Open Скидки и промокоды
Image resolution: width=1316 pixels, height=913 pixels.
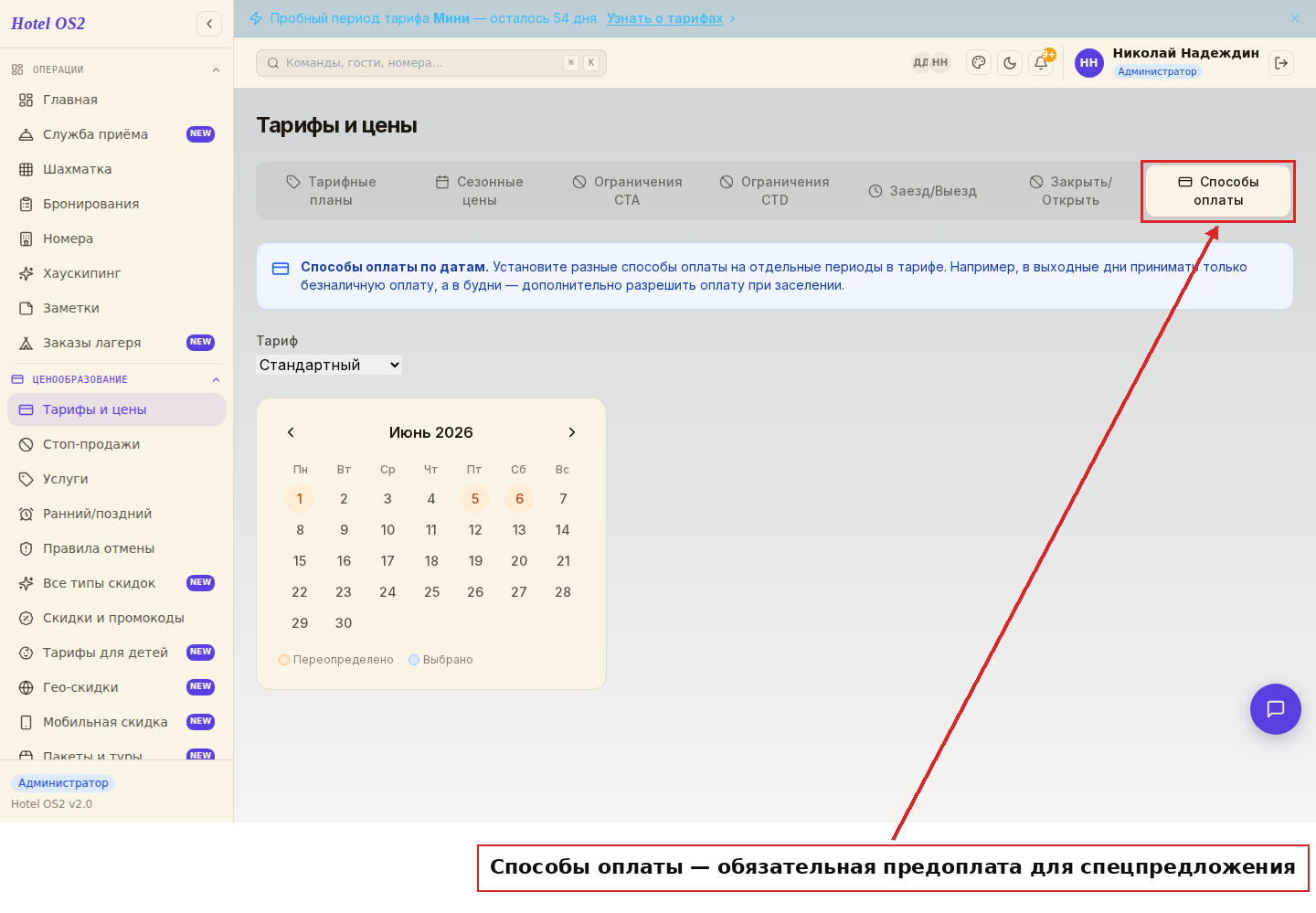(x=116, y=618)
